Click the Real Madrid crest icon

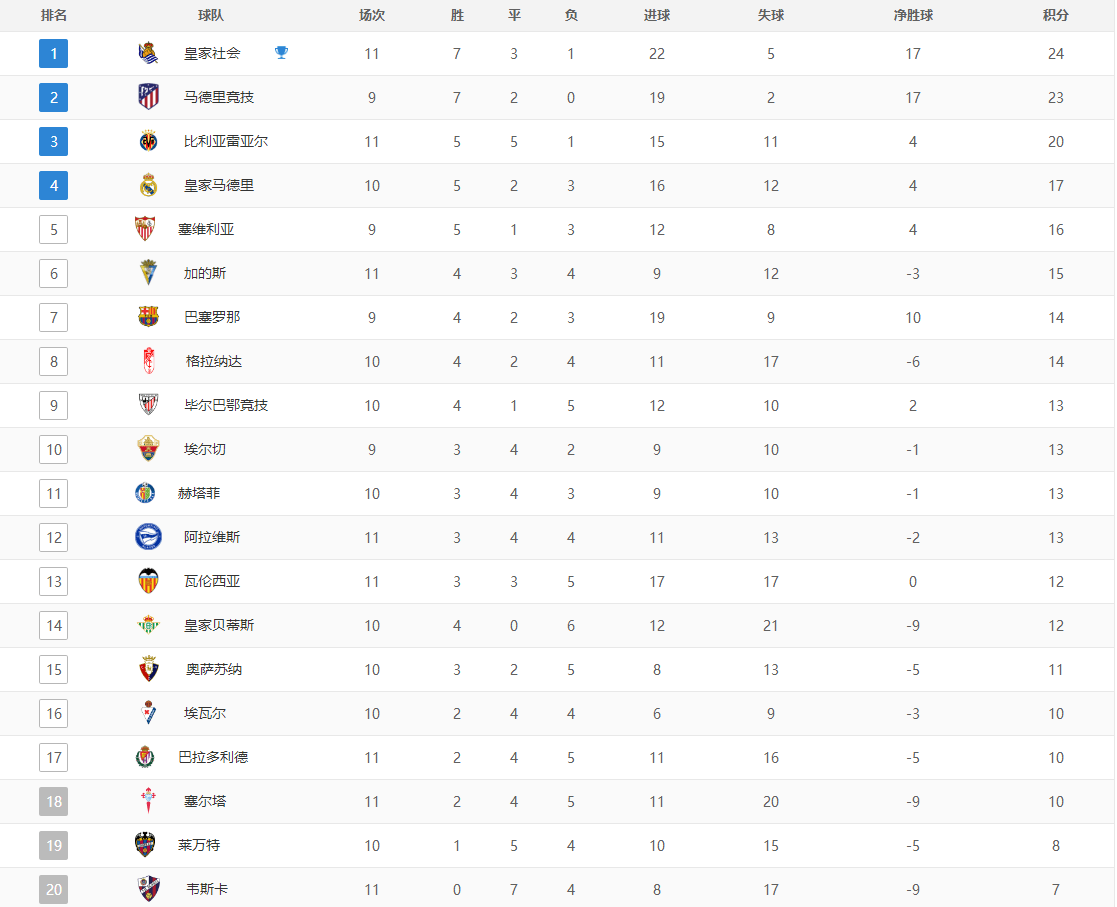tap(148, 185)
